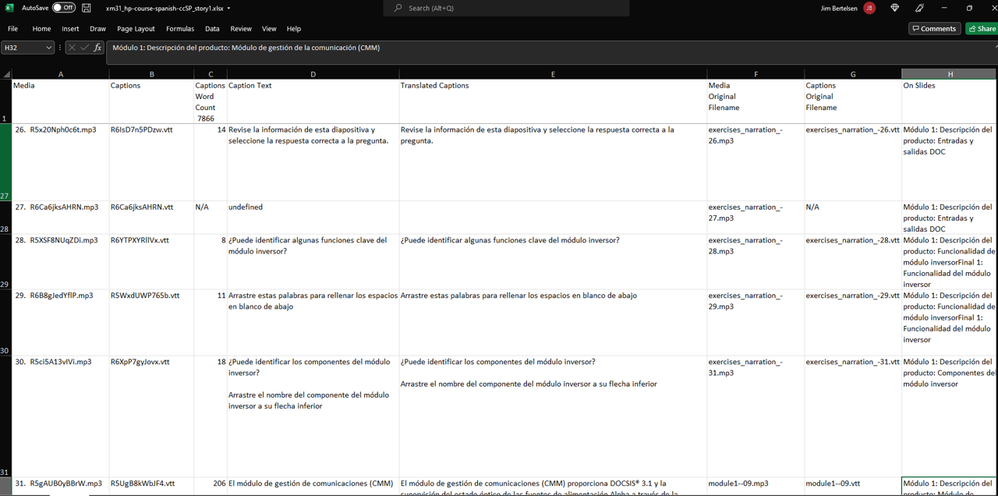Click cell 'module1--09.mp3'
998x496 pixels.
756,486
